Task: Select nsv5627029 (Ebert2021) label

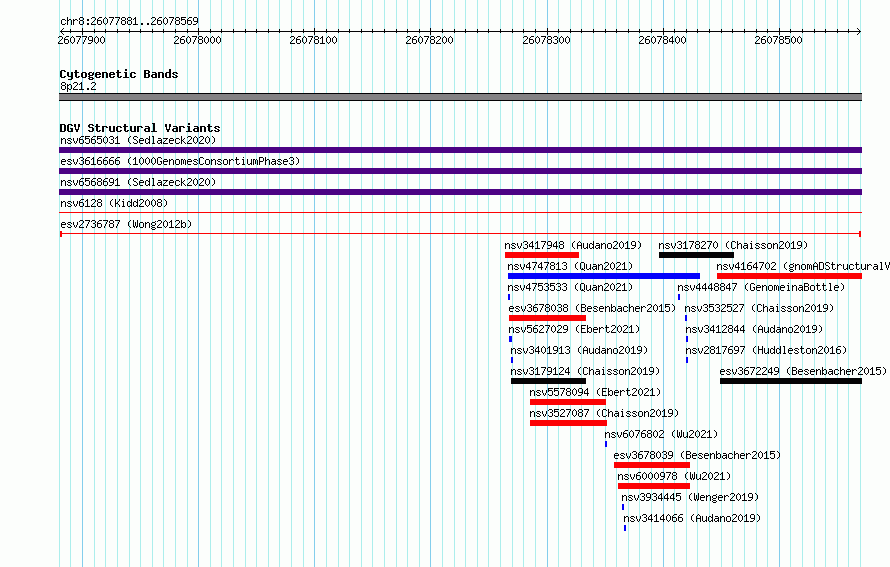Action: (574, 329)
